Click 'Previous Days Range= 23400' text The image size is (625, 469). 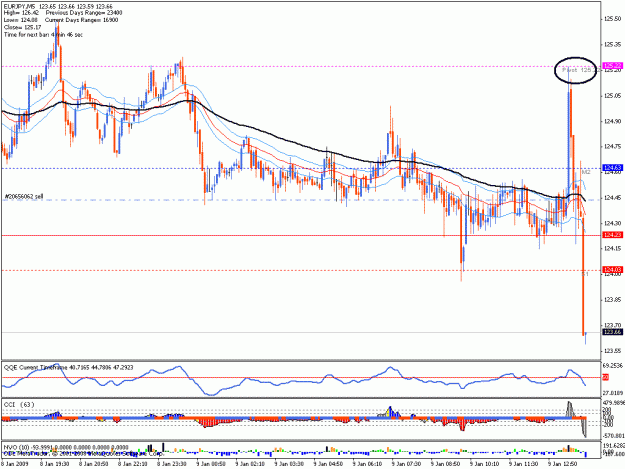coord(84,13)
